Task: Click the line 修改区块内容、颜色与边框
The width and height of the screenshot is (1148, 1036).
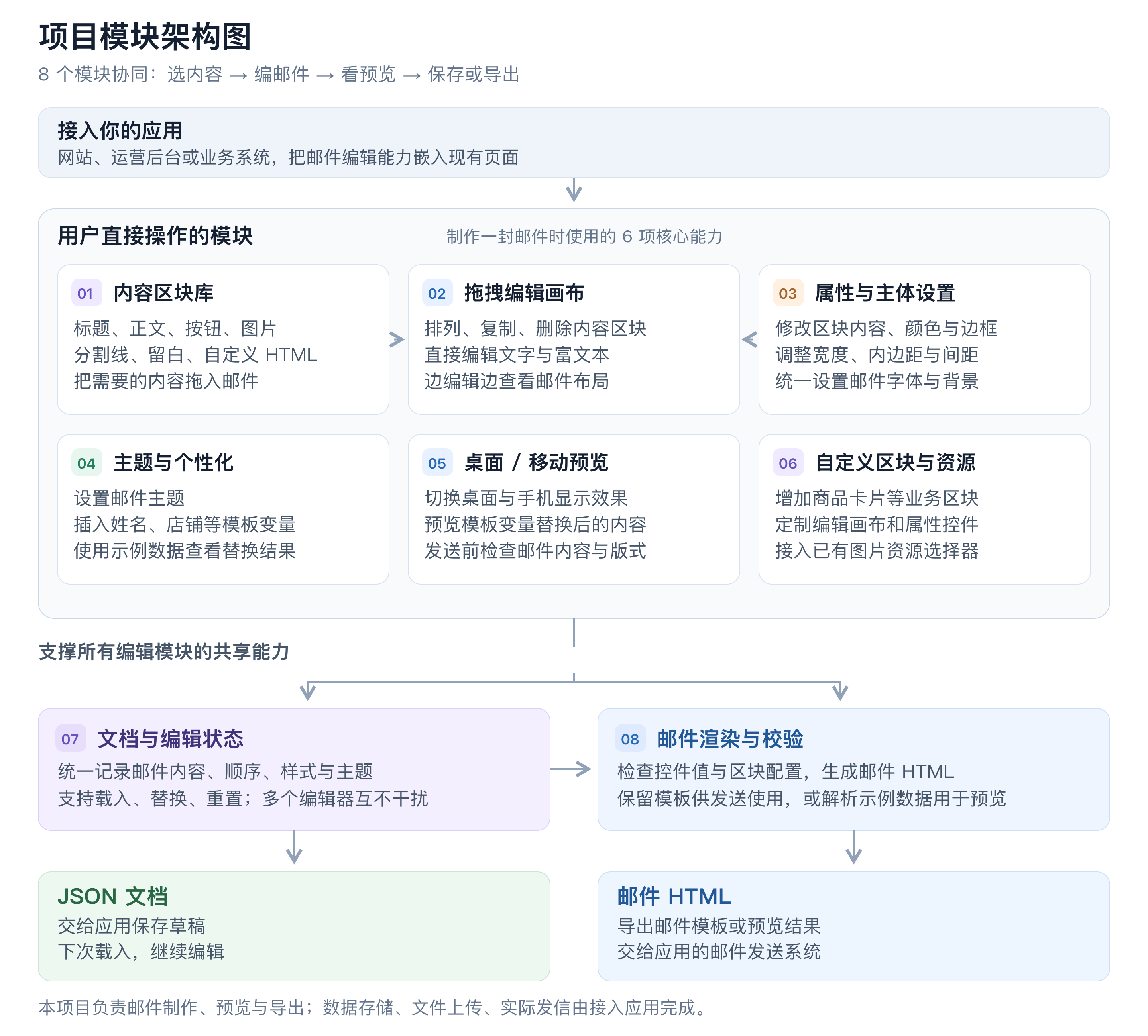Action: [886, 328]
